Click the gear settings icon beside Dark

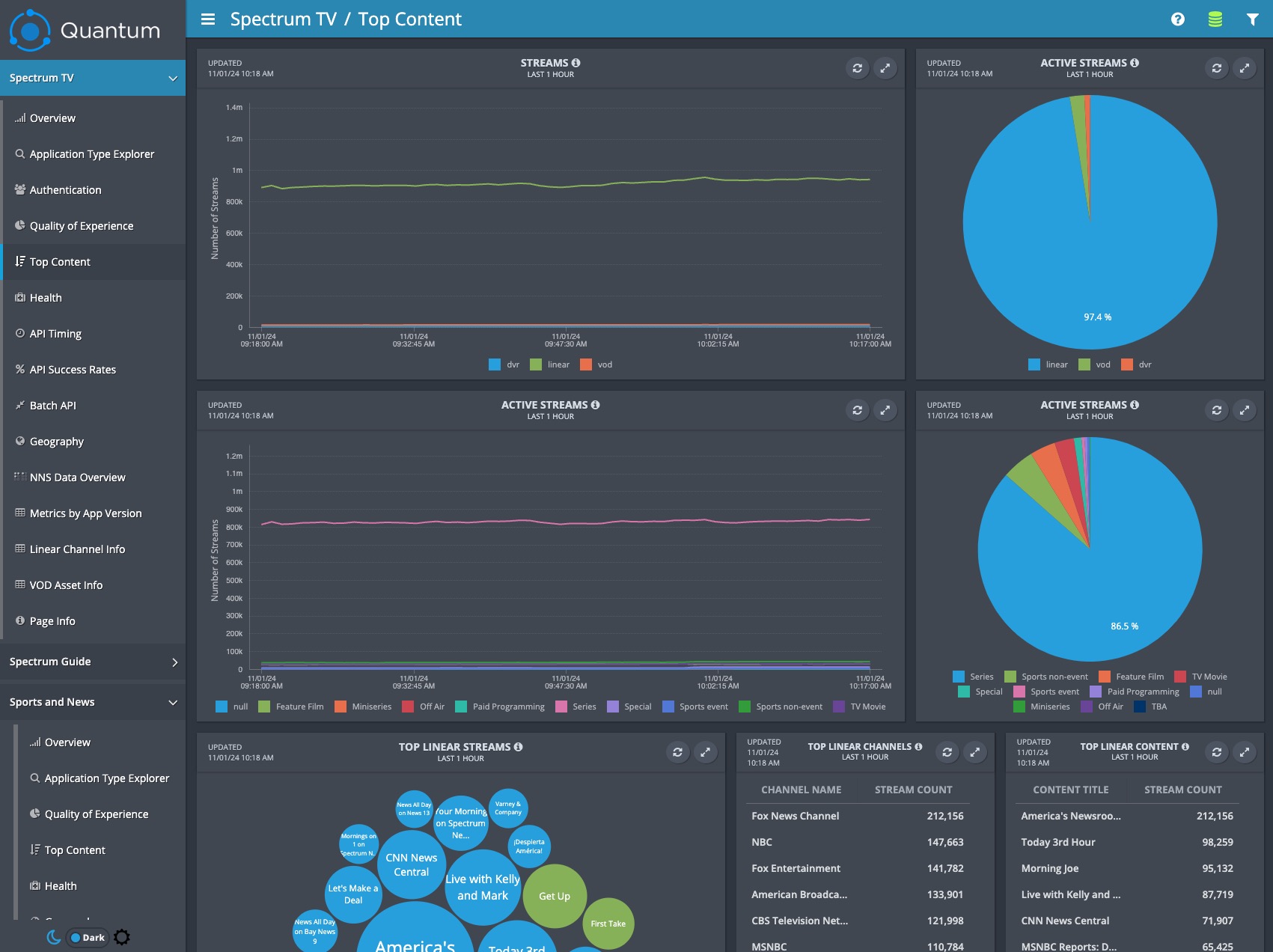coord(122,937)
